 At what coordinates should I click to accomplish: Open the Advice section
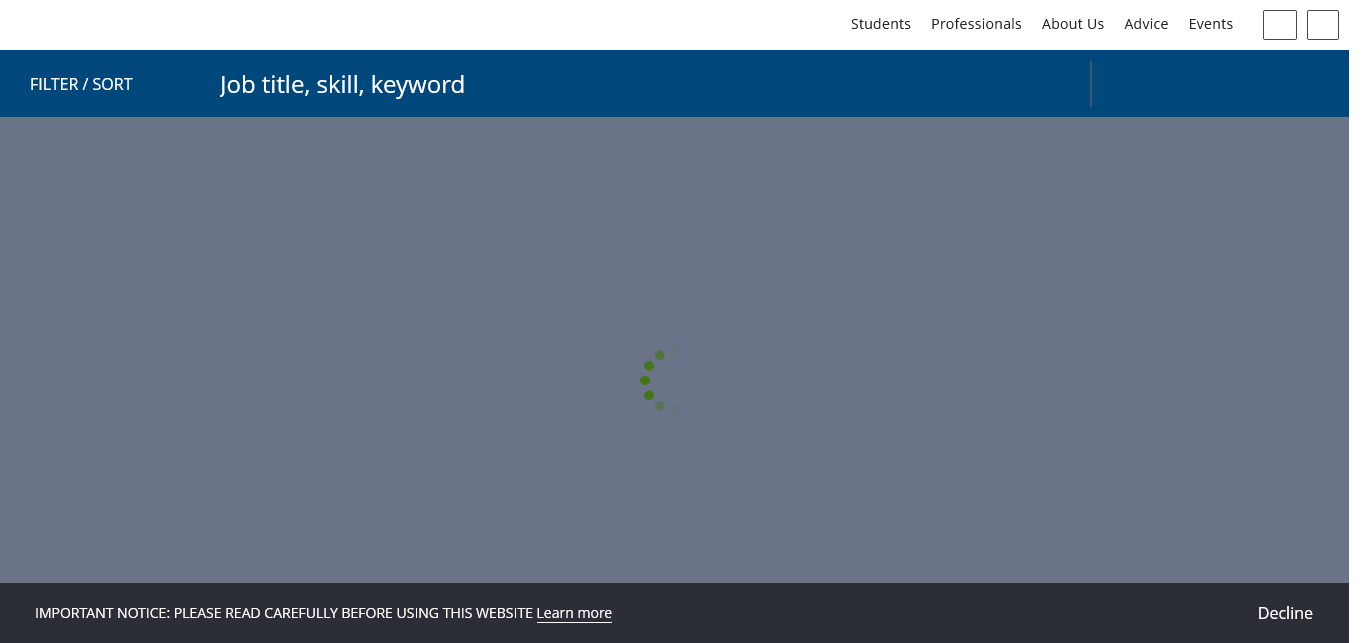(x=1146, y=24)
